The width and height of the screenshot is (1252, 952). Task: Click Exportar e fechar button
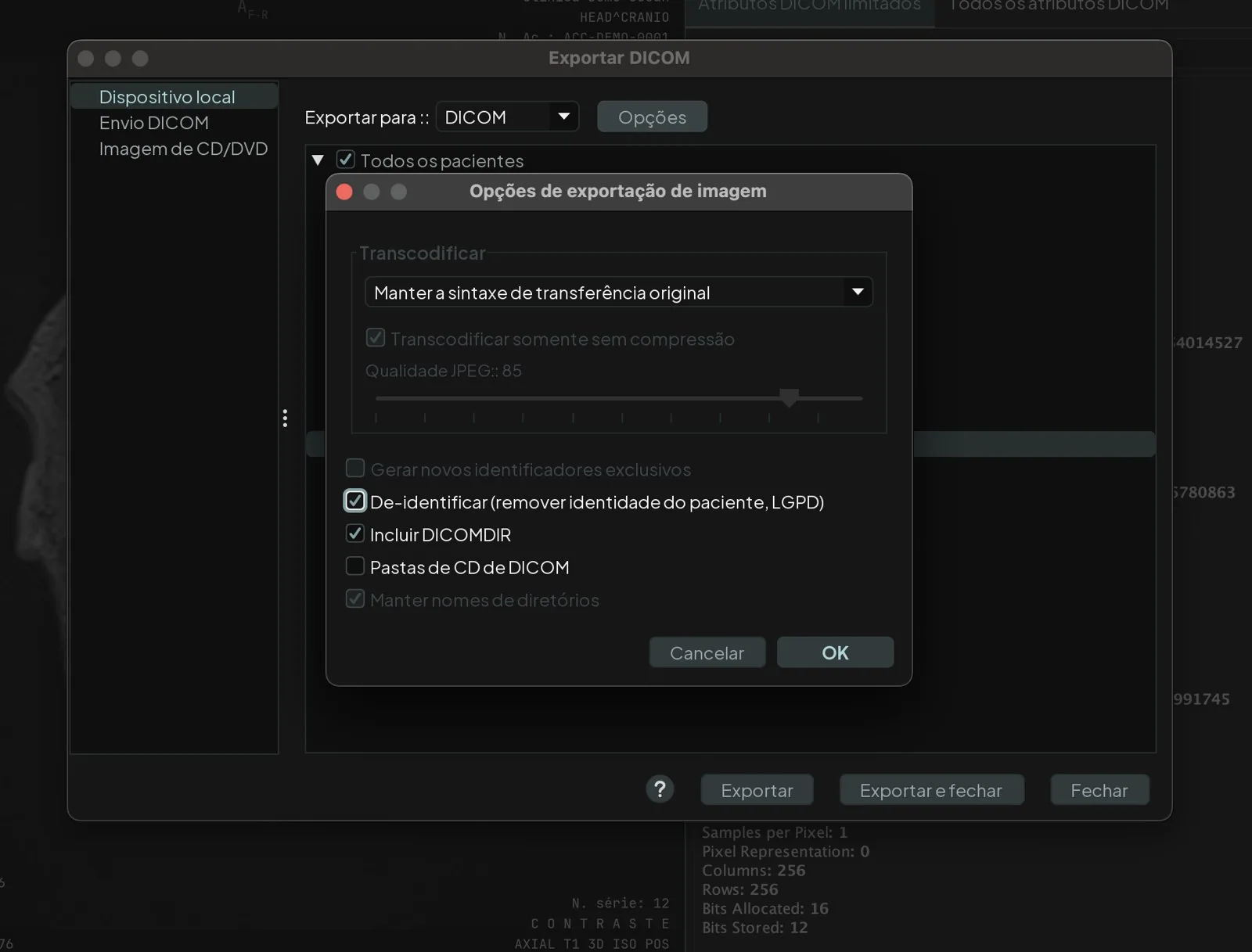pyautogui.click(x=931, y=790)
